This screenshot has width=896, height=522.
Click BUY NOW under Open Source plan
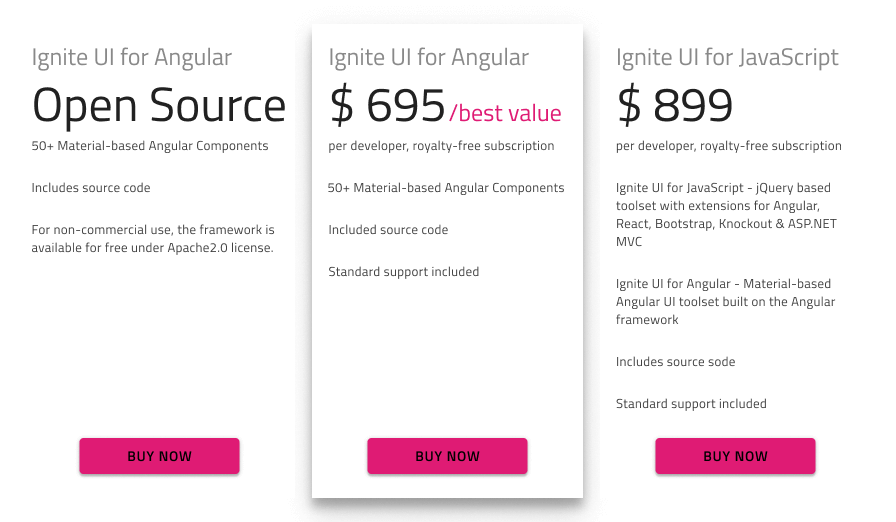click(159, 456)
